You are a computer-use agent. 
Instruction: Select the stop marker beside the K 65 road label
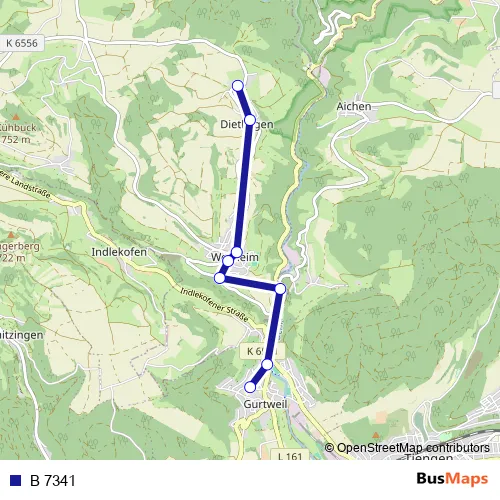coord(267,364)
